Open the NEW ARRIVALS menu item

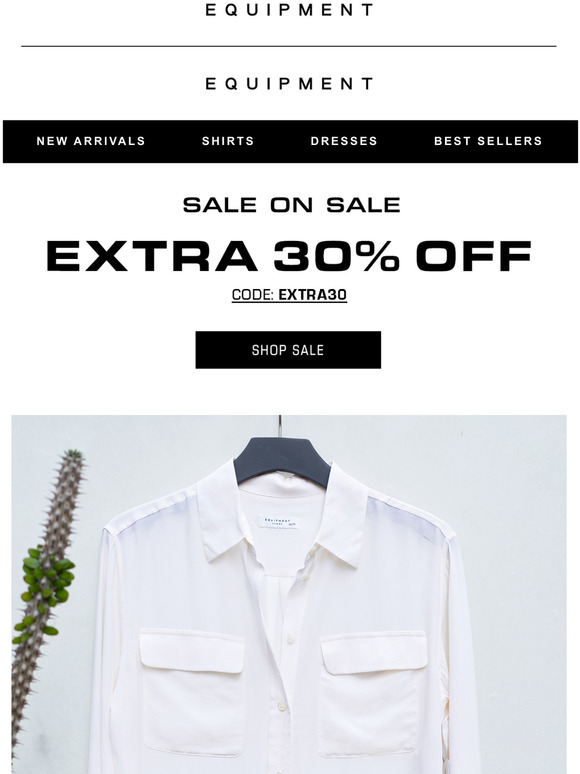(x=91, y=141)
